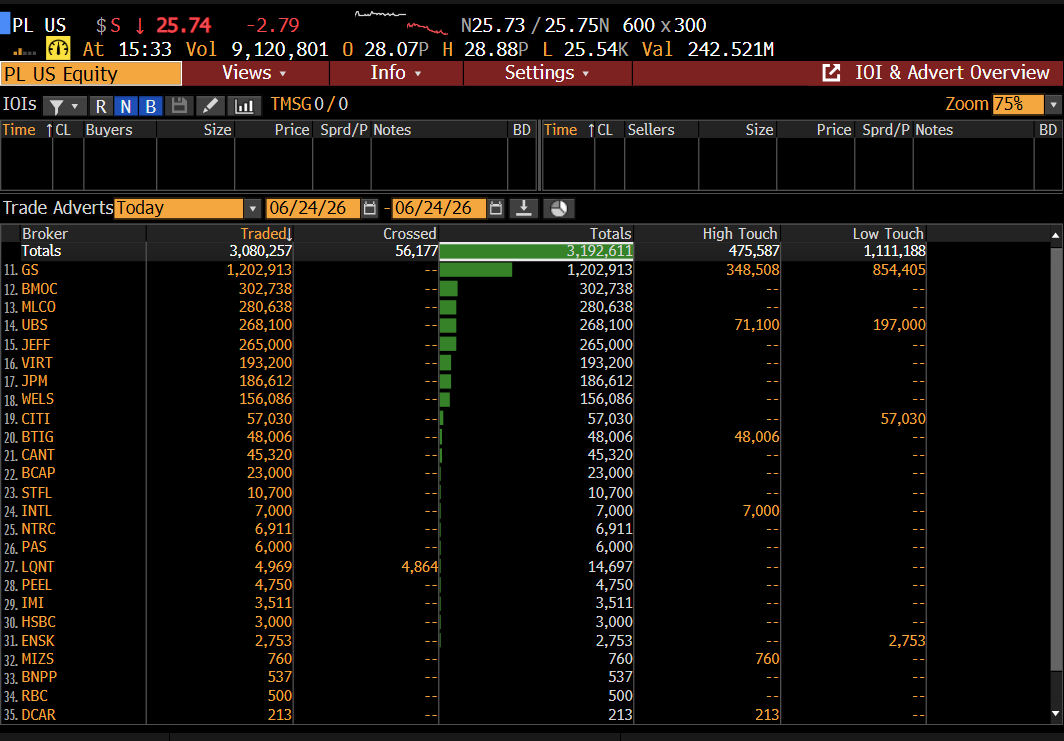1064x741 pixels.
Task: Open the Settings menu
Action: [x=547, y=73]
